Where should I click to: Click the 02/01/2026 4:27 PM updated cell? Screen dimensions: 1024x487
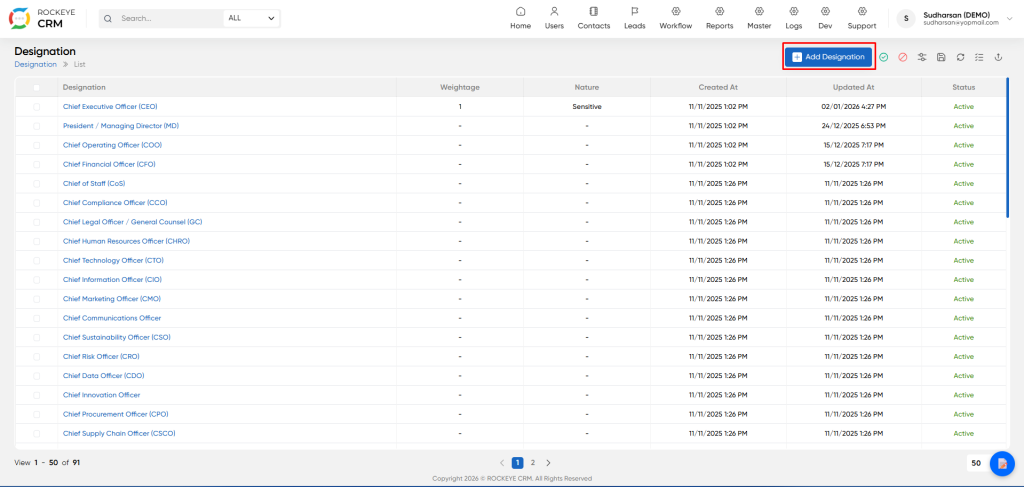coord(853,106)
